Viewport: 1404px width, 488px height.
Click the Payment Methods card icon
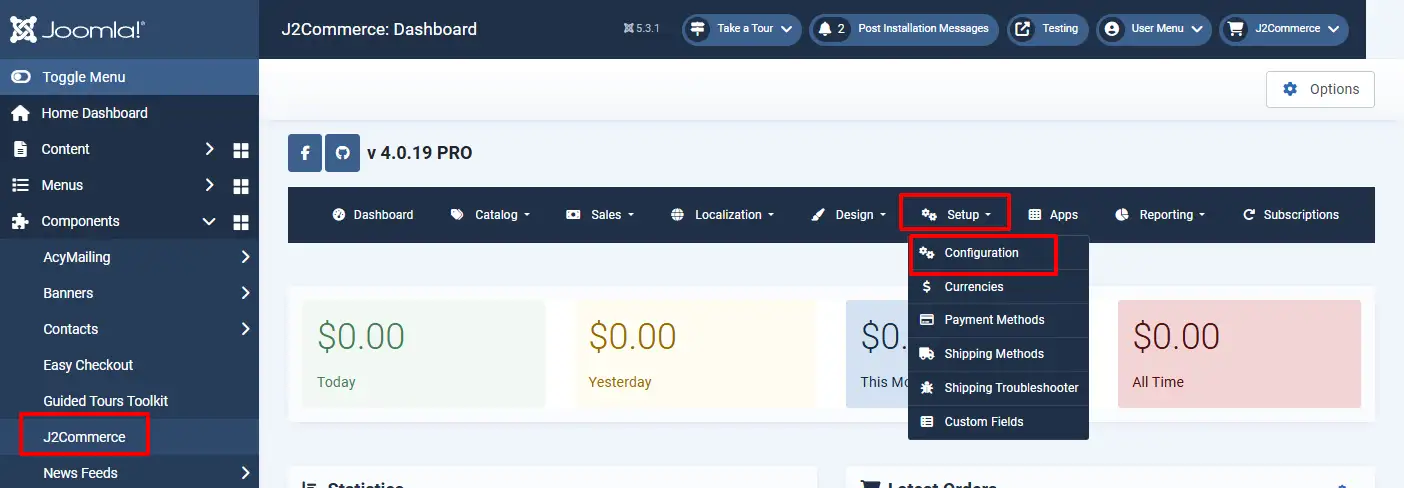click(927, 320)
